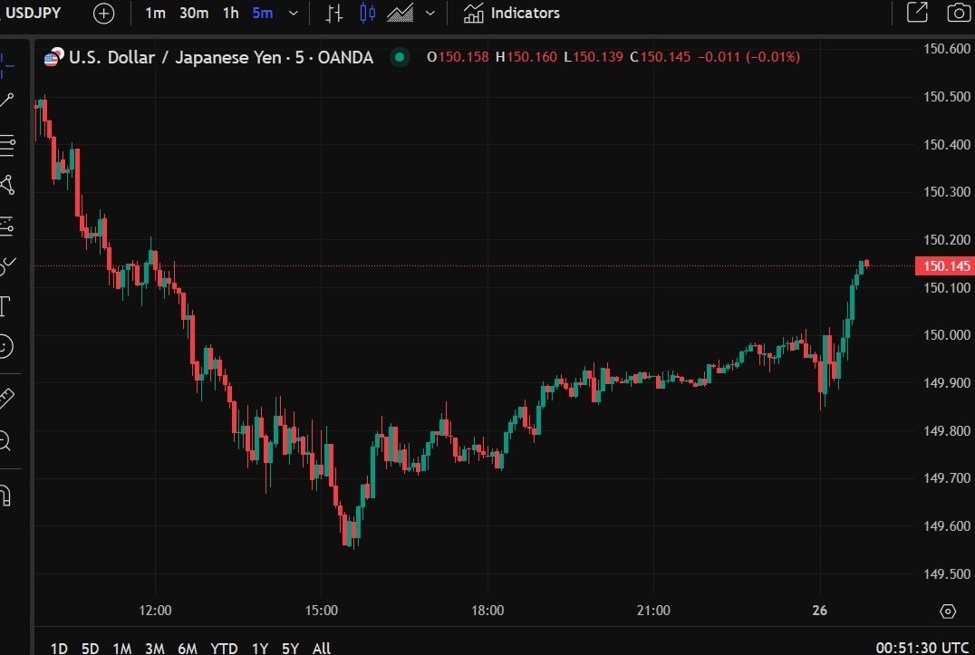Screen dimensions: 975x655
Task: Activate the zoom in magnifier tool
Action: point(5,440)
